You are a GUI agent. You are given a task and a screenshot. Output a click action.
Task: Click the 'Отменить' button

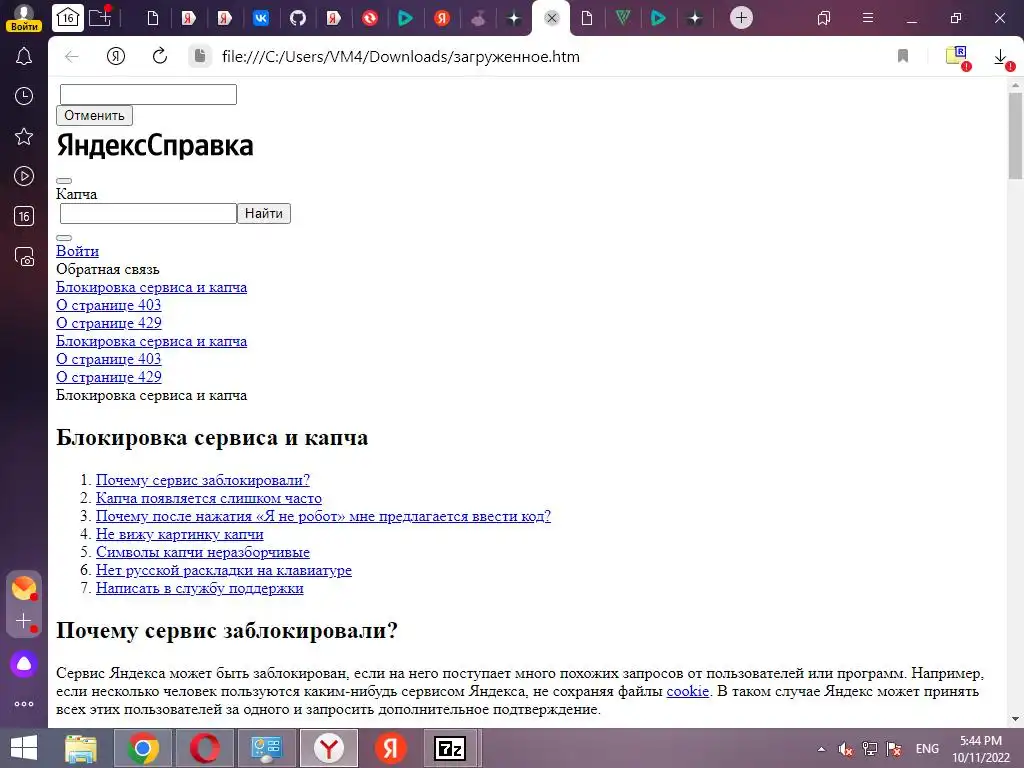pos(95,116)
